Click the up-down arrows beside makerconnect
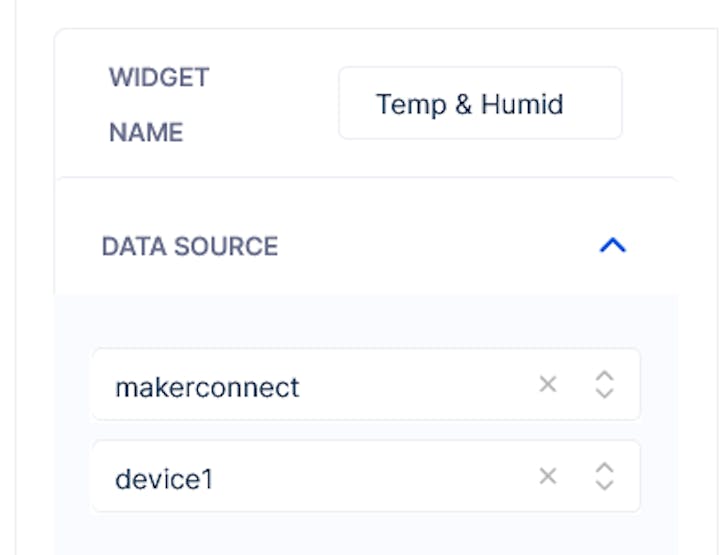The width and height of the screenshot is (720, 555). coord(604,385)
